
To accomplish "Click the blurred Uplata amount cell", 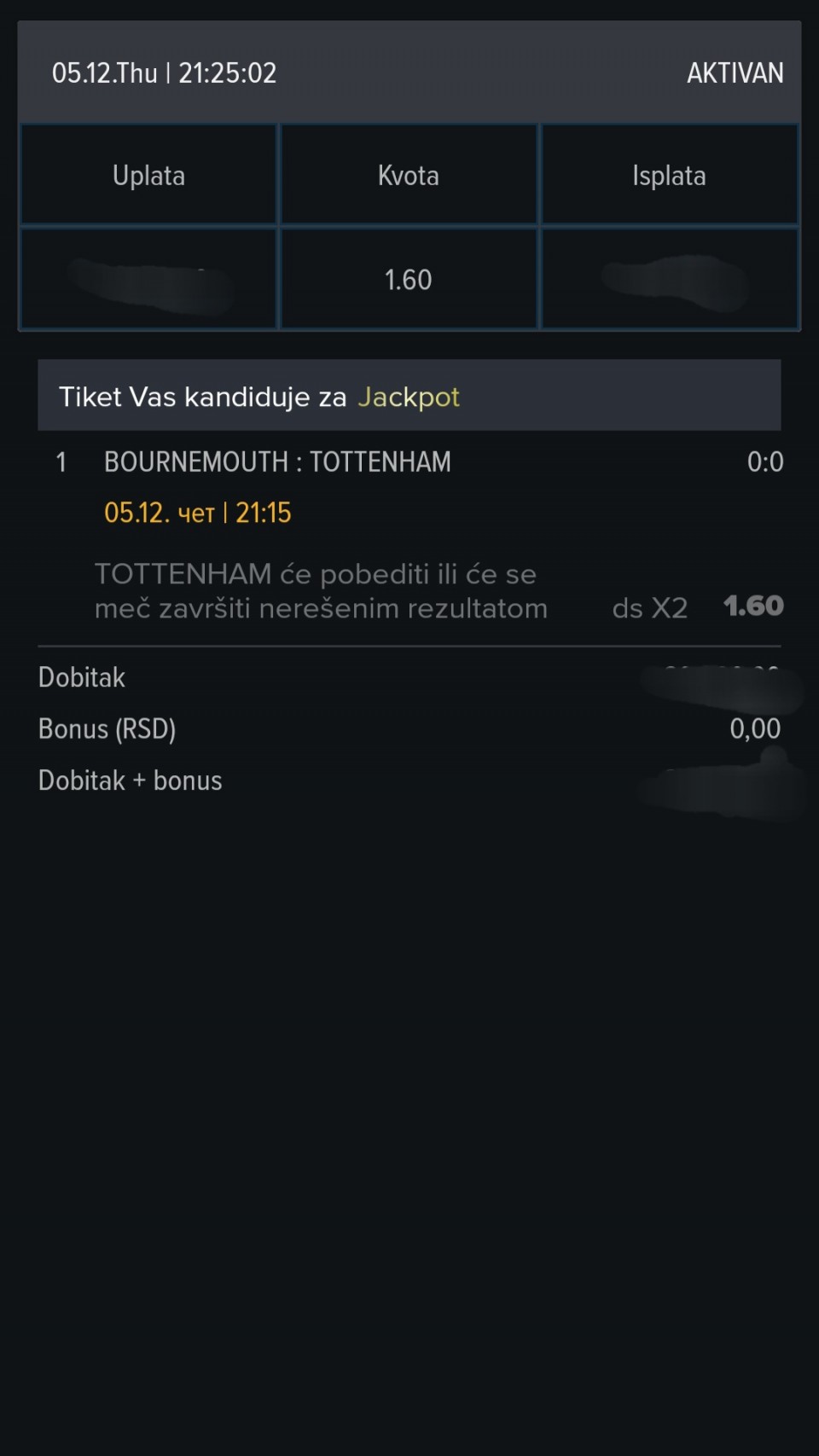I will [148, 280].
